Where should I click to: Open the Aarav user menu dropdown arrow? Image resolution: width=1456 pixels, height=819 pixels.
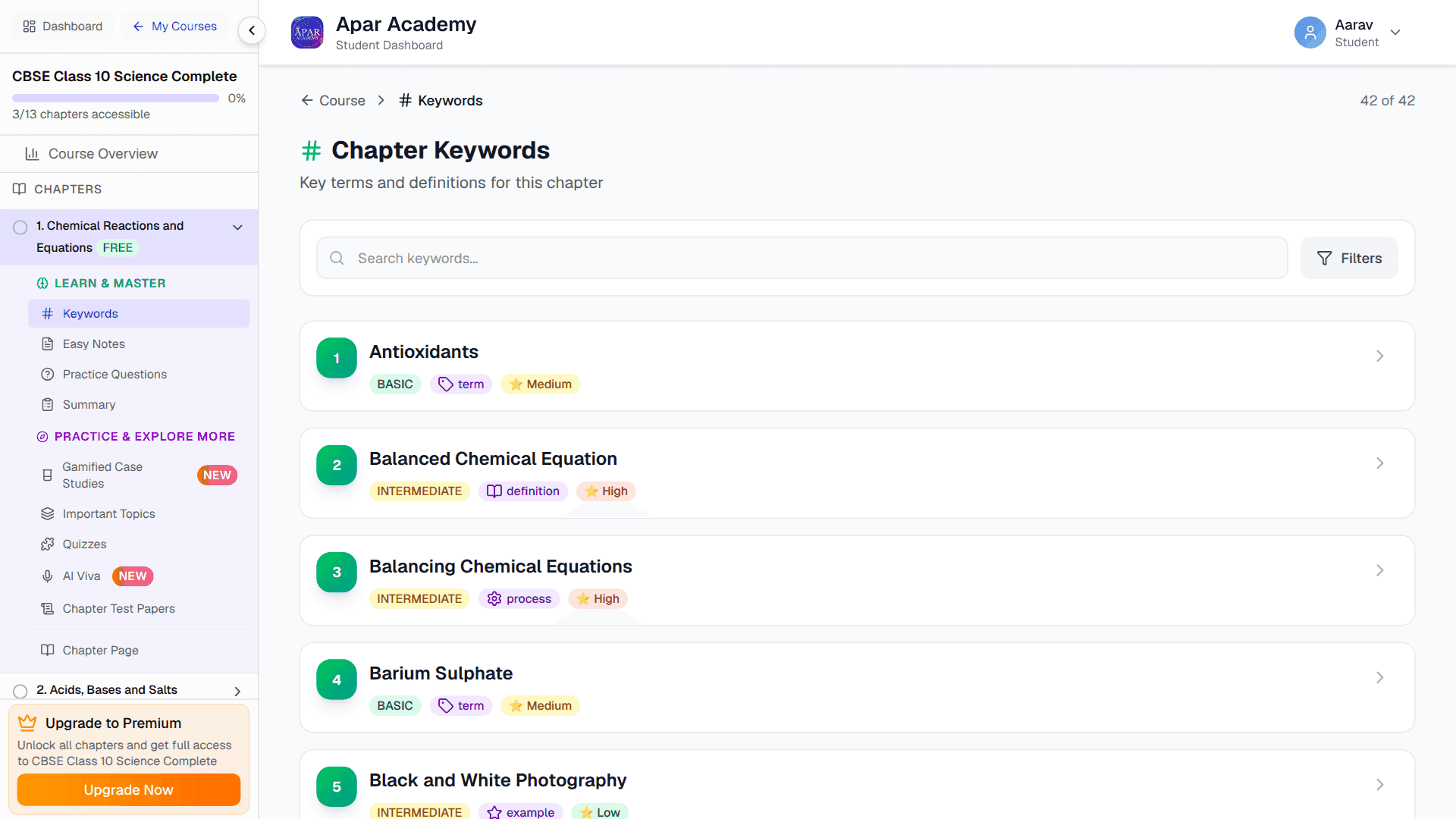pyautogui.click(x=1395, y=33)
